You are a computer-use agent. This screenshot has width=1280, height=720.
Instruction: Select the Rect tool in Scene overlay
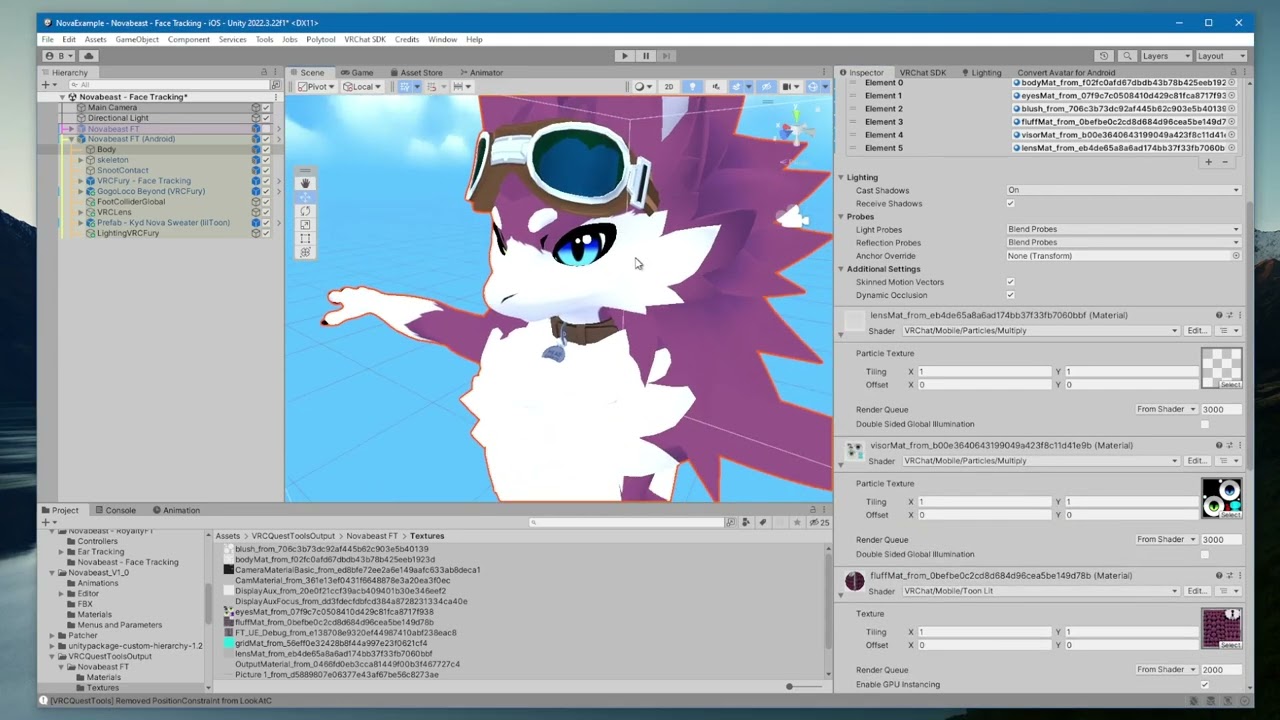(305, 239)
